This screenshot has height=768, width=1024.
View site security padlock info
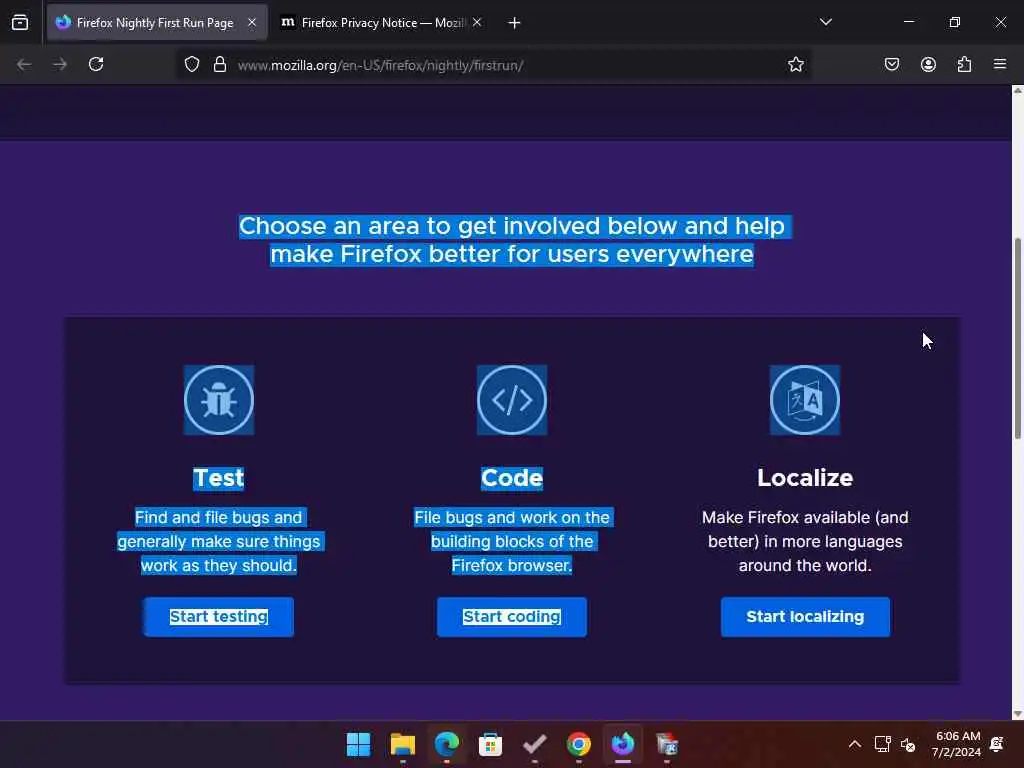220,64
